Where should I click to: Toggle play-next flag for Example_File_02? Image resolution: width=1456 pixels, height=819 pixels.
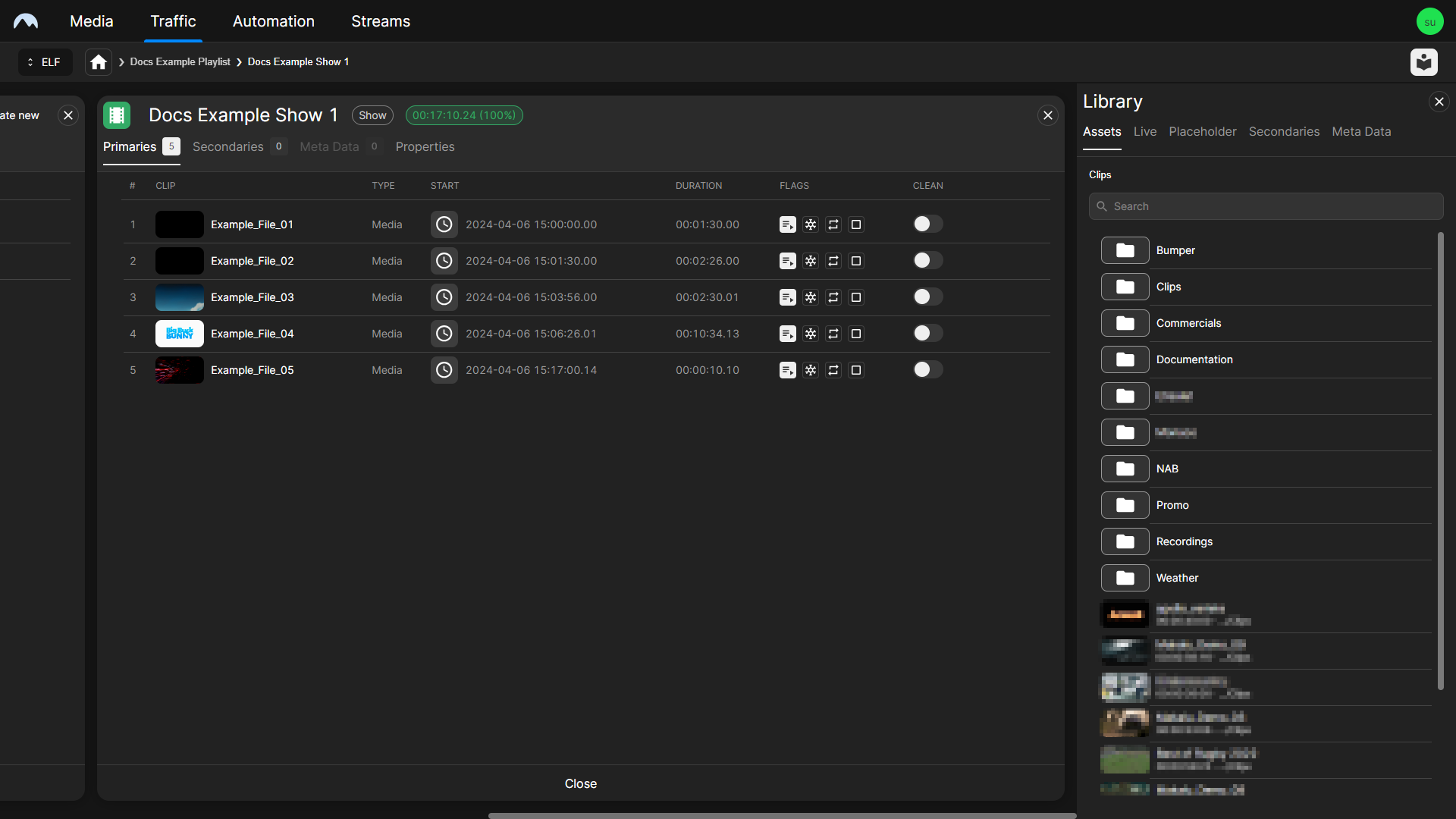(788, 261)
